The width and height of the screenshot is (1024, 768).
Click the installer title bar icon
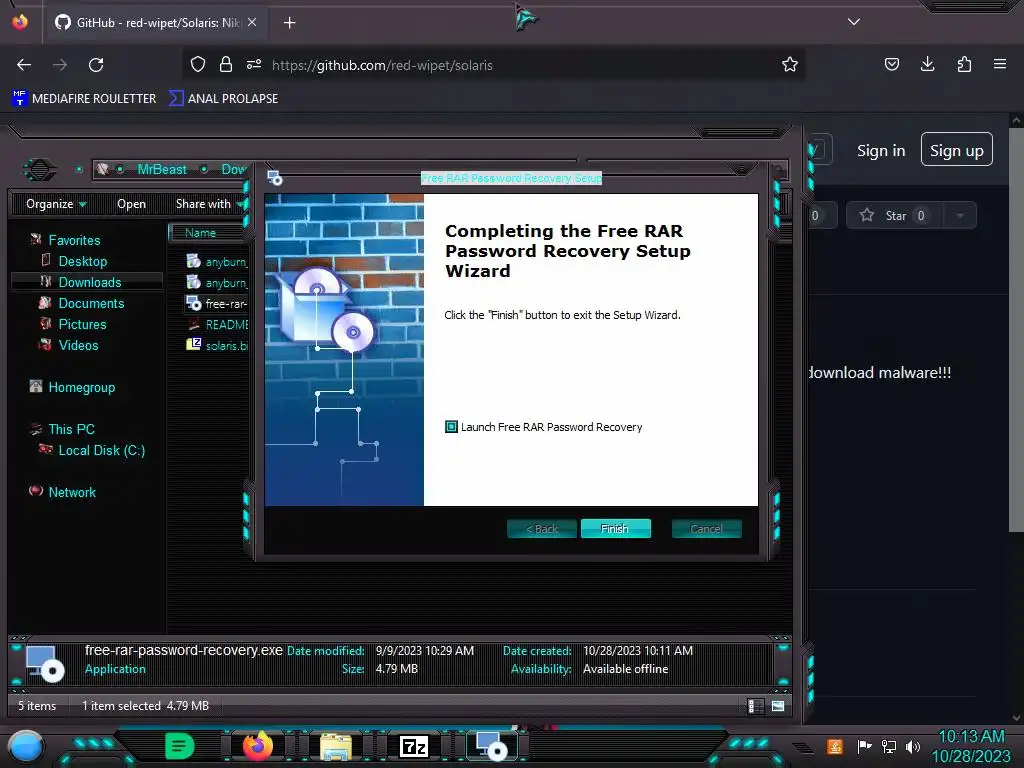[x=275, y=178]
